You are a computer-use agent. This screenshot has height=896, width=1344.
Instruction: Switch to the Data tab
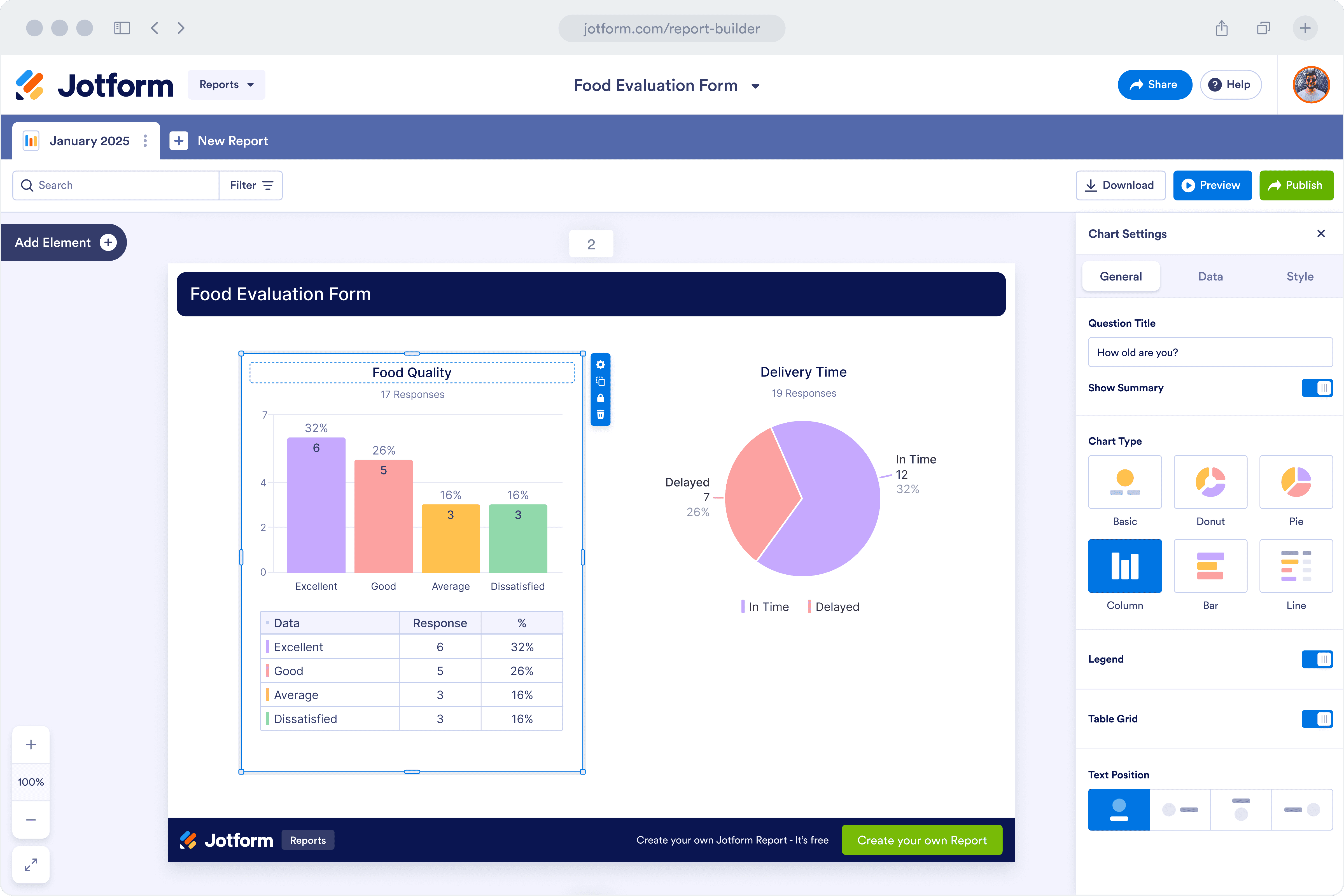1210,277
